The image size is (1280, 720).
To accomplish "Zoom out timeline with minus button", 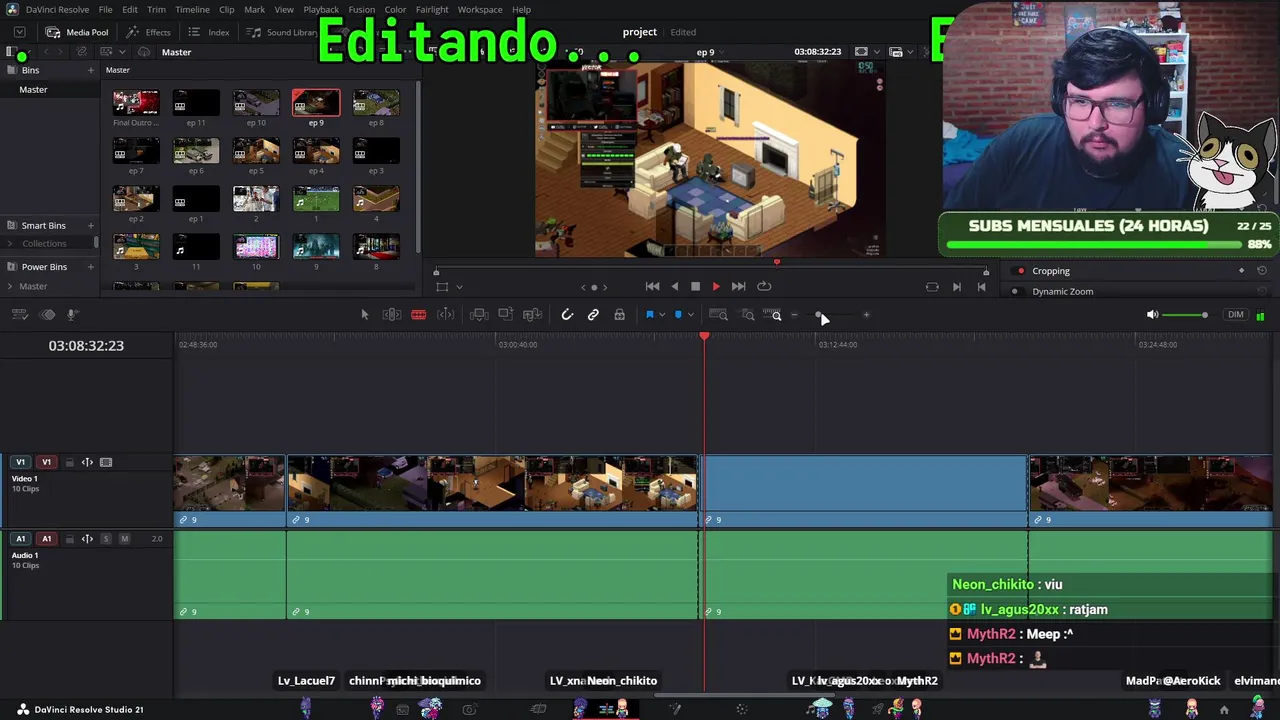I will click(795, 316).
